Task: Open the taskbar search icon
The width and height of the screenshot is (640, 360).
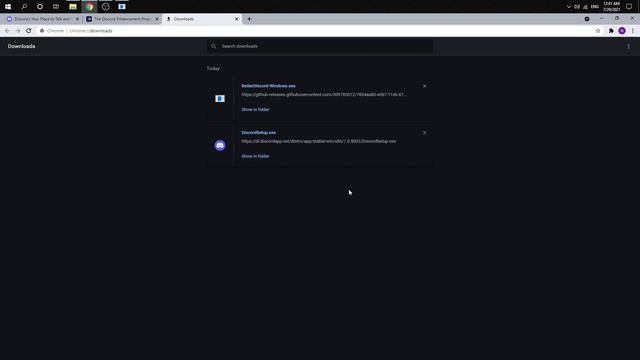Action: pyautogui.click(x=24, y=7)
